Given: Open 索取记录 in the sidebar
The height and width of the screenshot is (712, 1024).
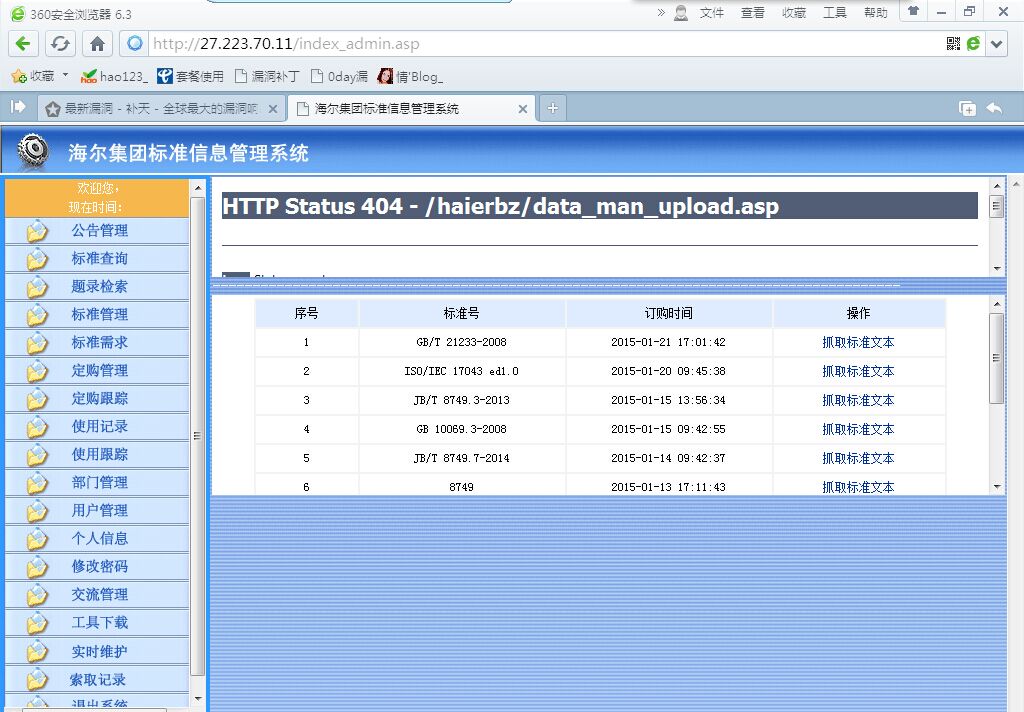Looking at the screenshot, I should point(98,680).
